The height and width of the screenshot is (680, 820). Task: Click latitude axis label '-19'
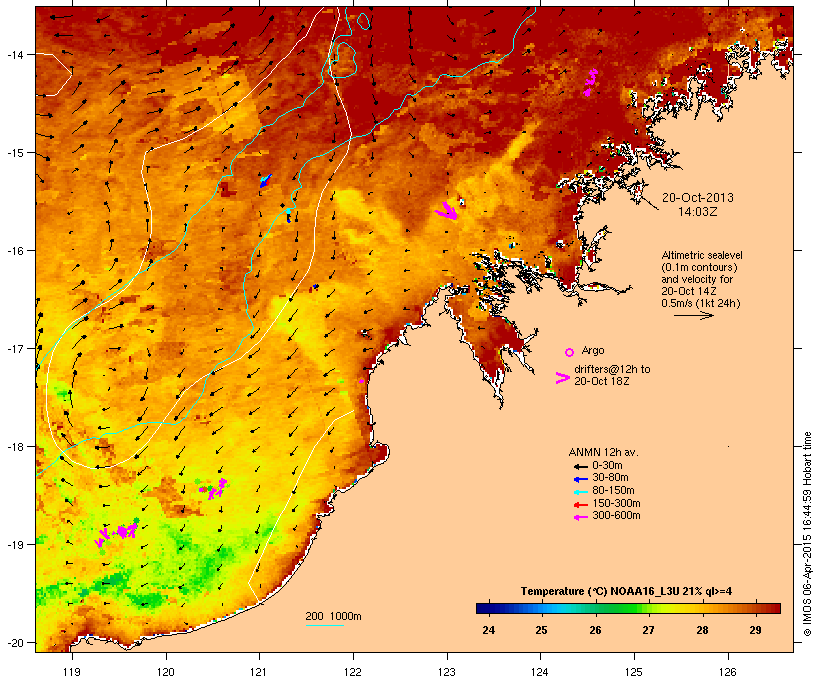pyautogui.click(x=15, y=545)
